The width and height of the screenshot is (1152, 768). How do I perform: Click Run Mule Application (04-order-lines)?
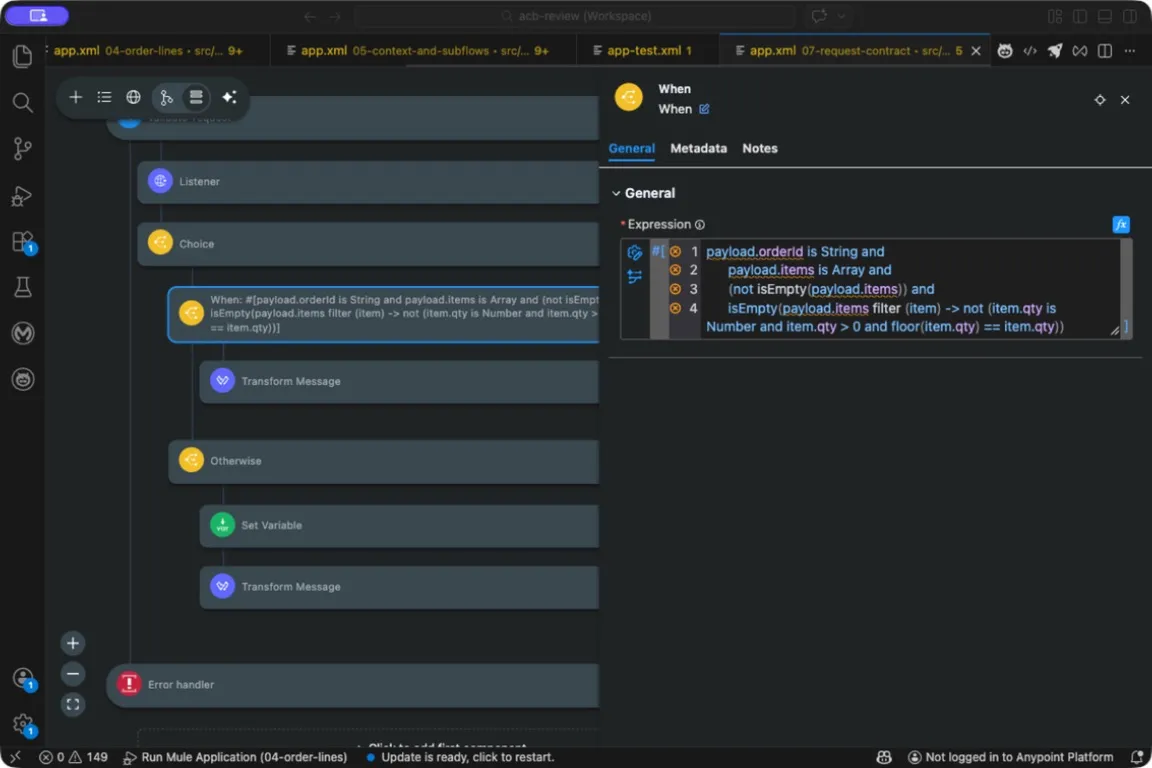click(x=235, y=757)
